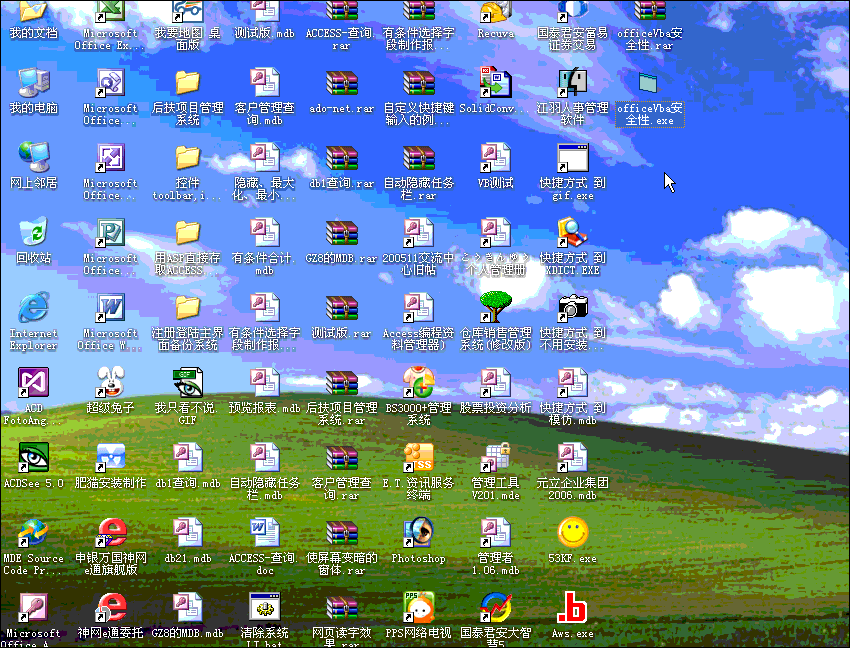850x648 pixels.
Task: Click the 用ASP直接存取ACCESS folder
Action: click(188, 233)
